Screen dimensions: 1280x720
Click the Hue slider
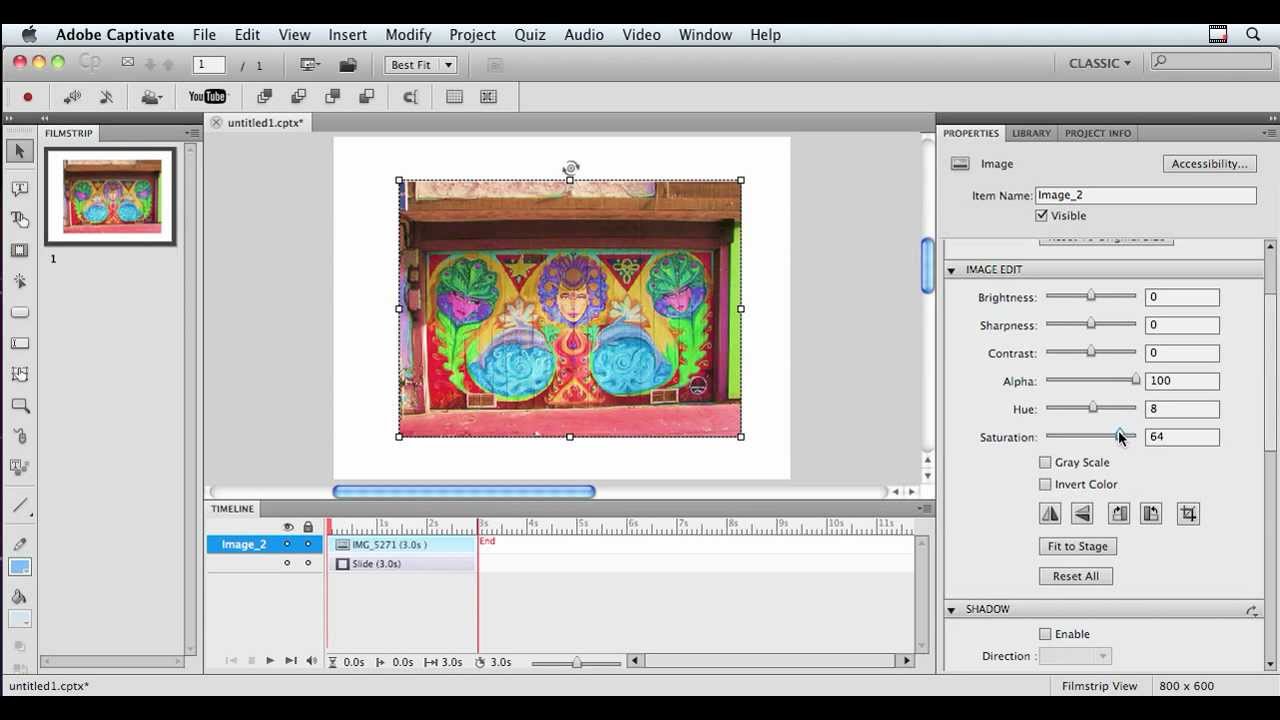click(x=1091, y=408)
